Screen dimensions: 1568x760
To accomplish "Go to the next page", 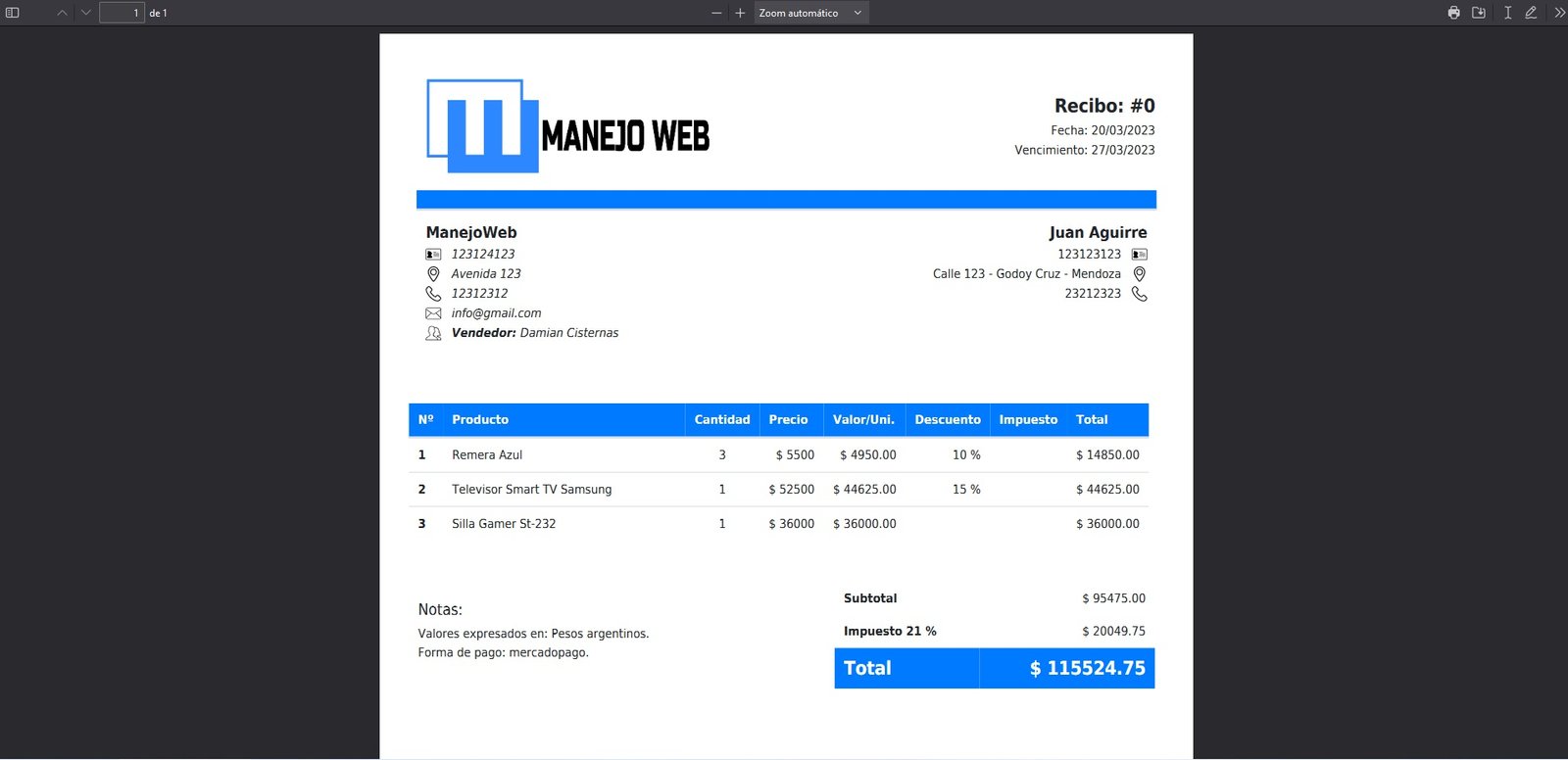I will [85, 13].
